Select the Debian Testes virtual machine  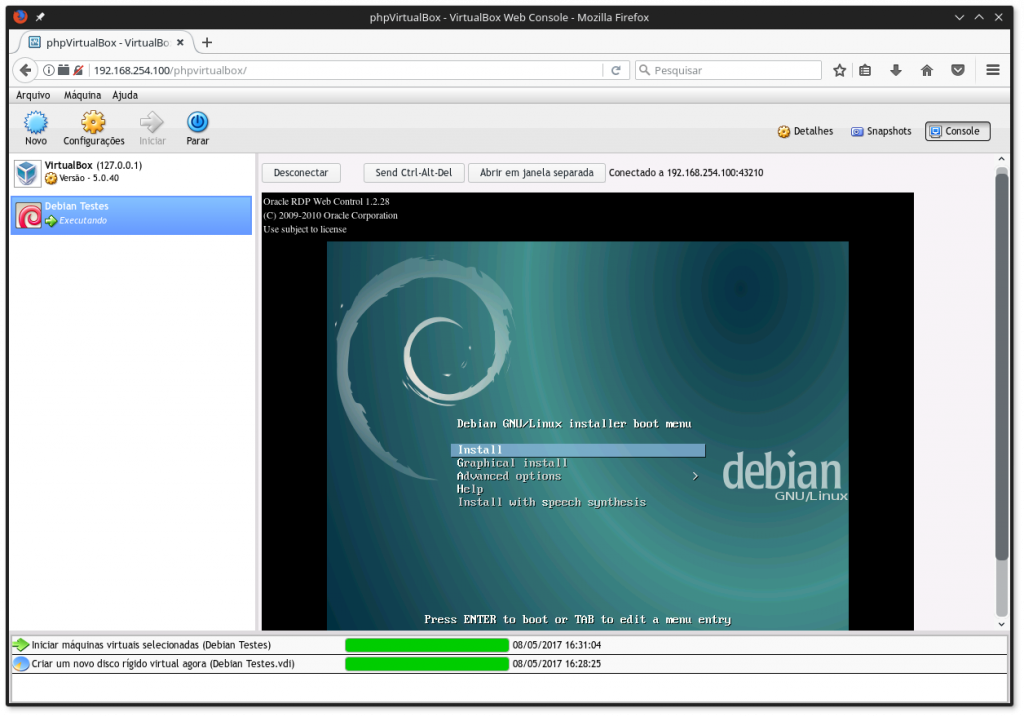pos(130,214)
